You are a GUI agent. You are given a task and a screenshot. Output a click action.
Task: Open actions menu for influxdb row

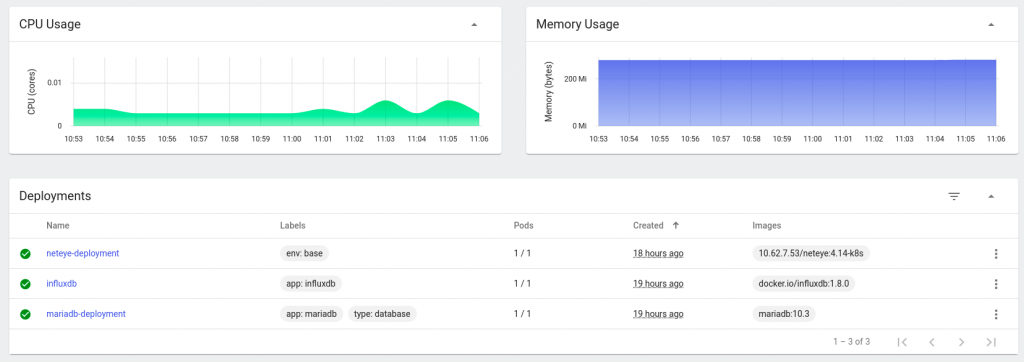click(x=996, y=284)
